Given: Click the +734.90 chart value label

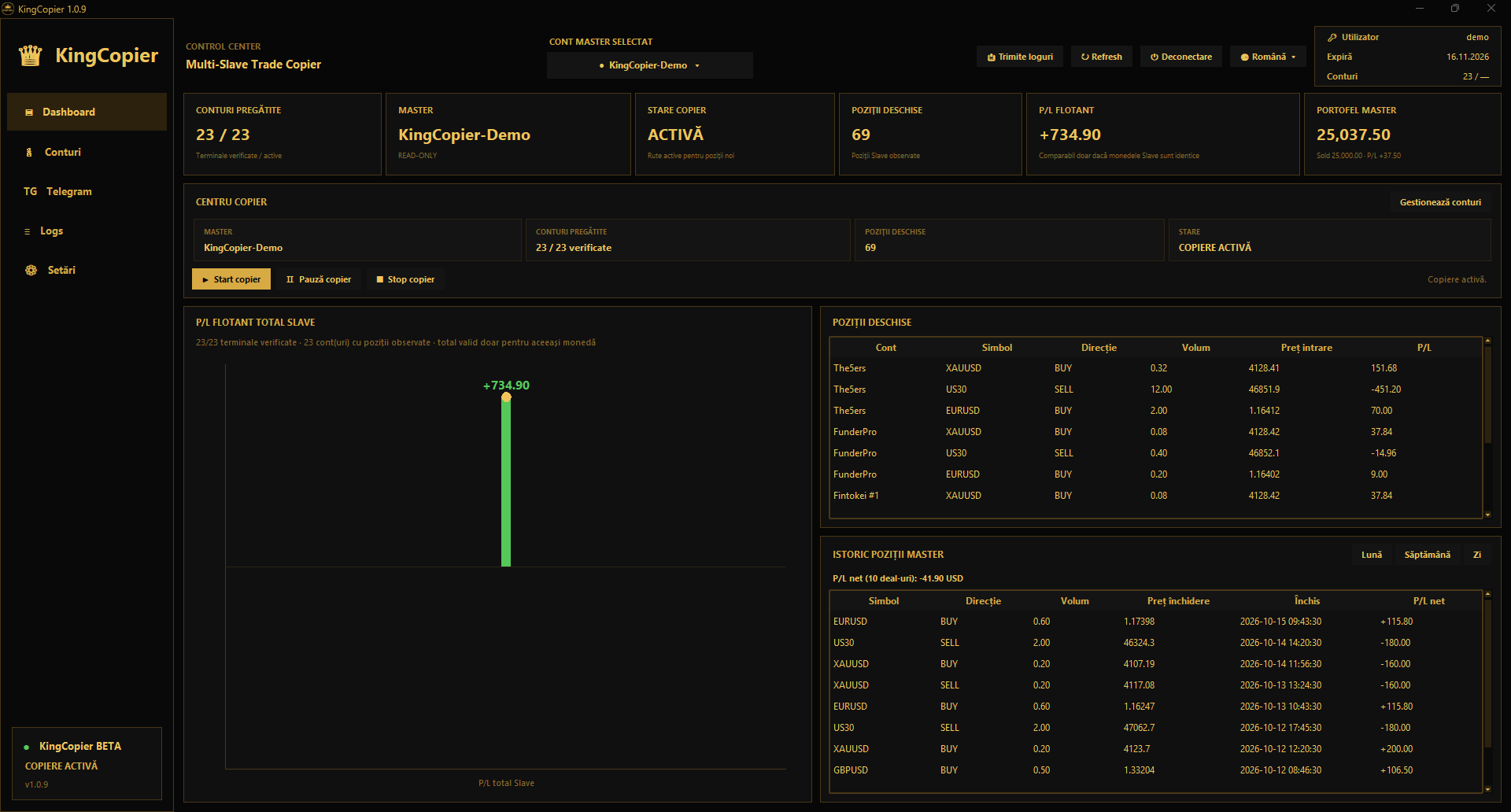Looking at the screenshot, I should (x=506, y=386).
